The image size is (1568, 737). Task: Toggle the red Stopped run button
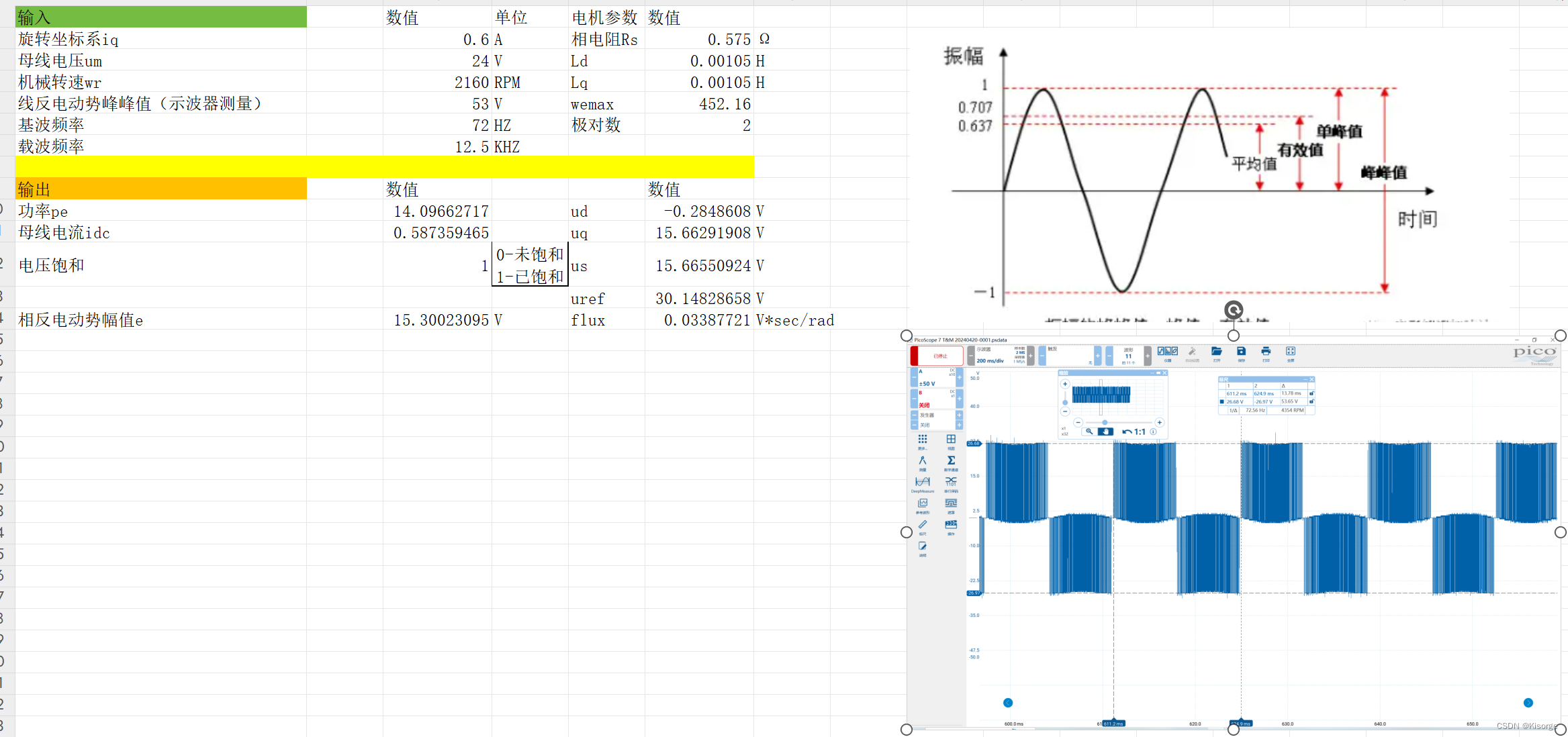(937, 356)
